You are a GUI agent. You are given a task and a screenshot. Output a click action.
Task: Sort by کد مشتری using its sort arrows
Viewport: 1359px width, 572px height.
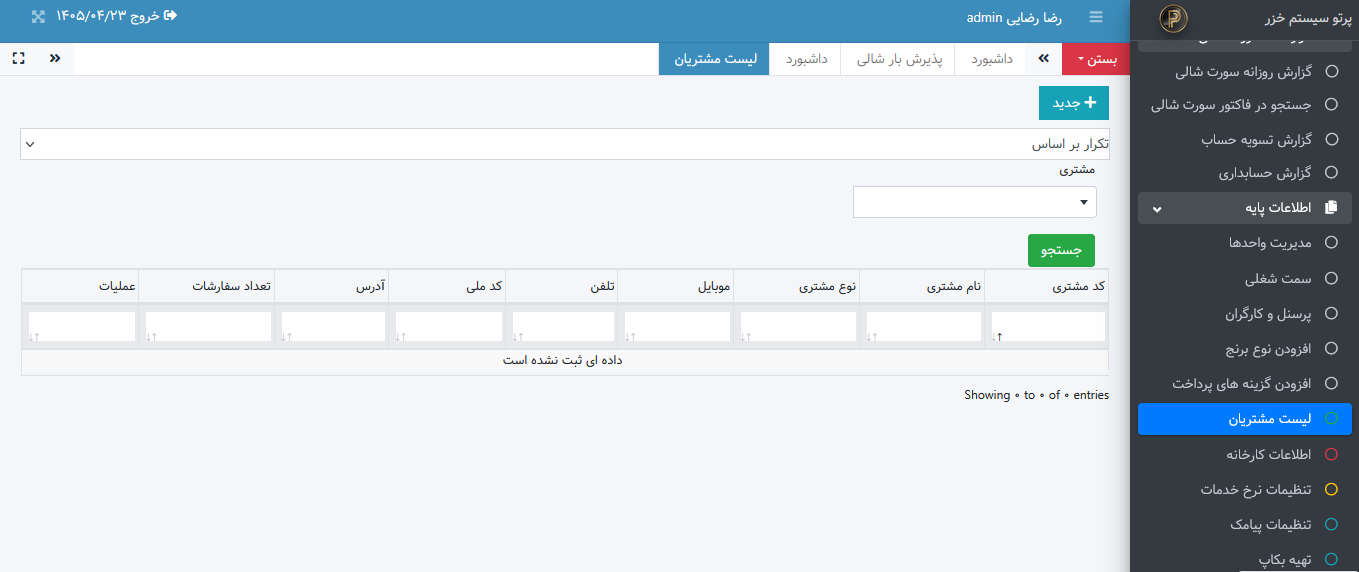(x=997, y=337)
